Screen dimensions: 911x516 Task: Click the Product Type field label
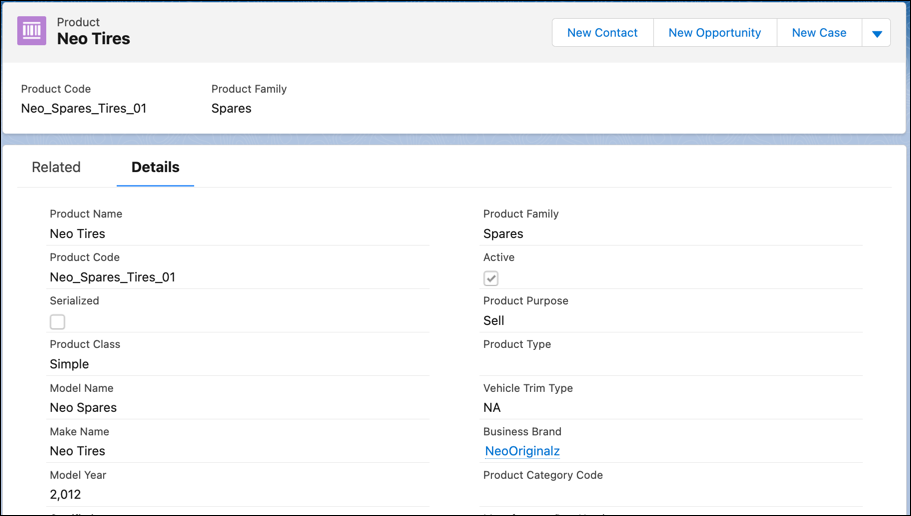point(517,345)
